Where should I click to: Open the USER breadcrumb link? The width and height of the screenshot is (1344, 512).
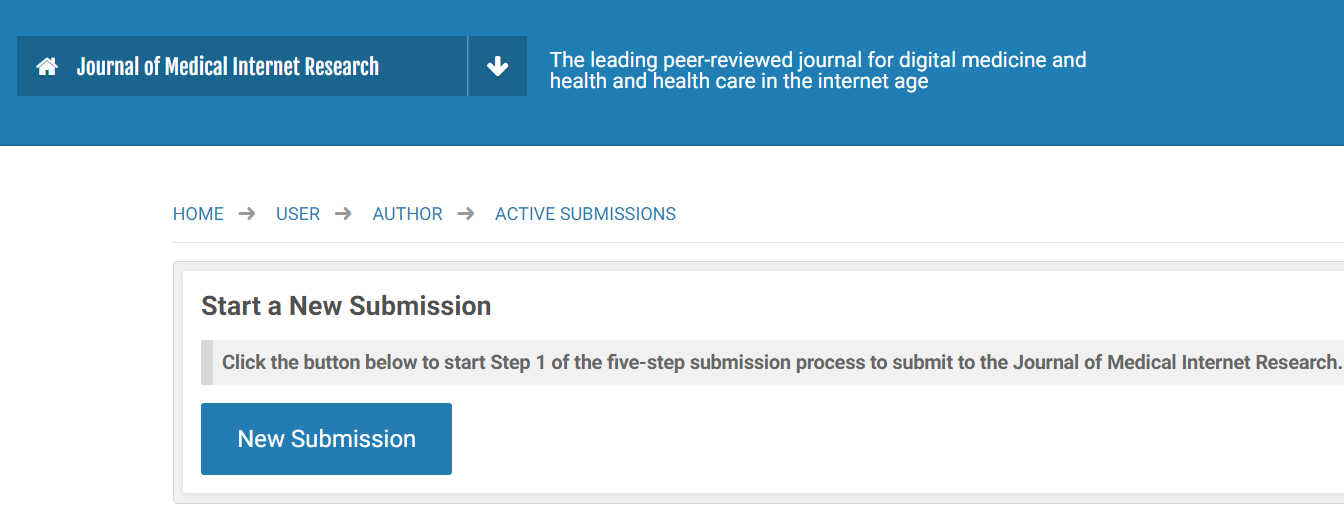(298, 214)
